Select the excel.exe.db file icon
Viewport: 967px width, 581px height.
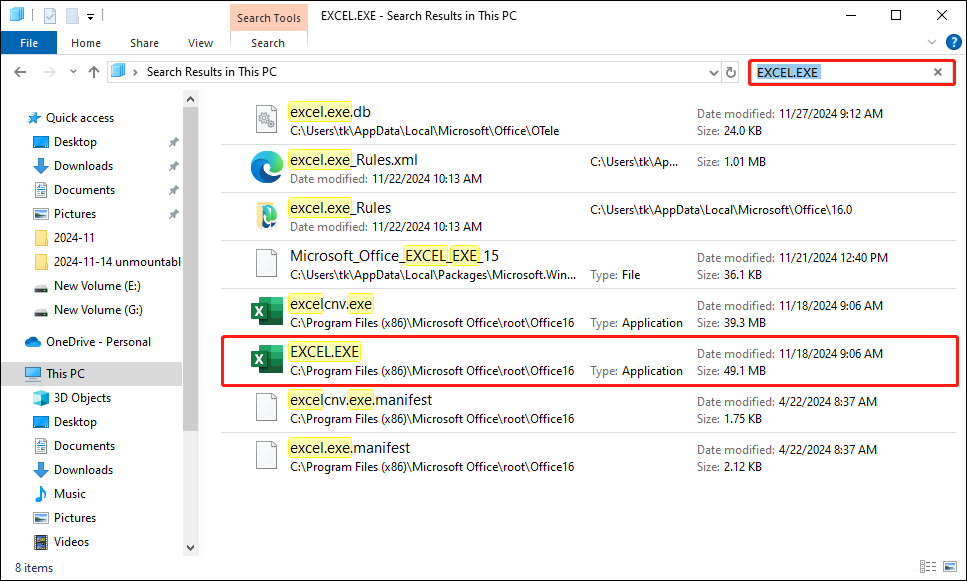pyautogui.click(x=266, y=120)
